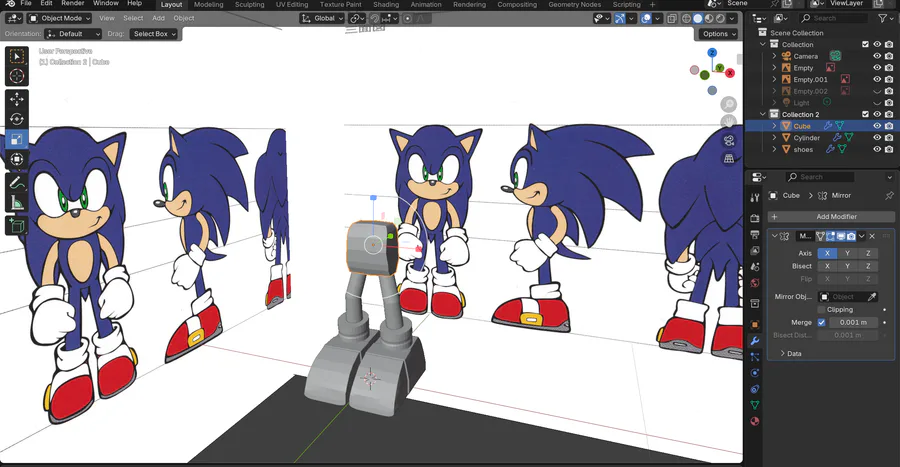Open the Object Constraints properties tab
This screenshot has height=467, width=900.
(755, 389)
